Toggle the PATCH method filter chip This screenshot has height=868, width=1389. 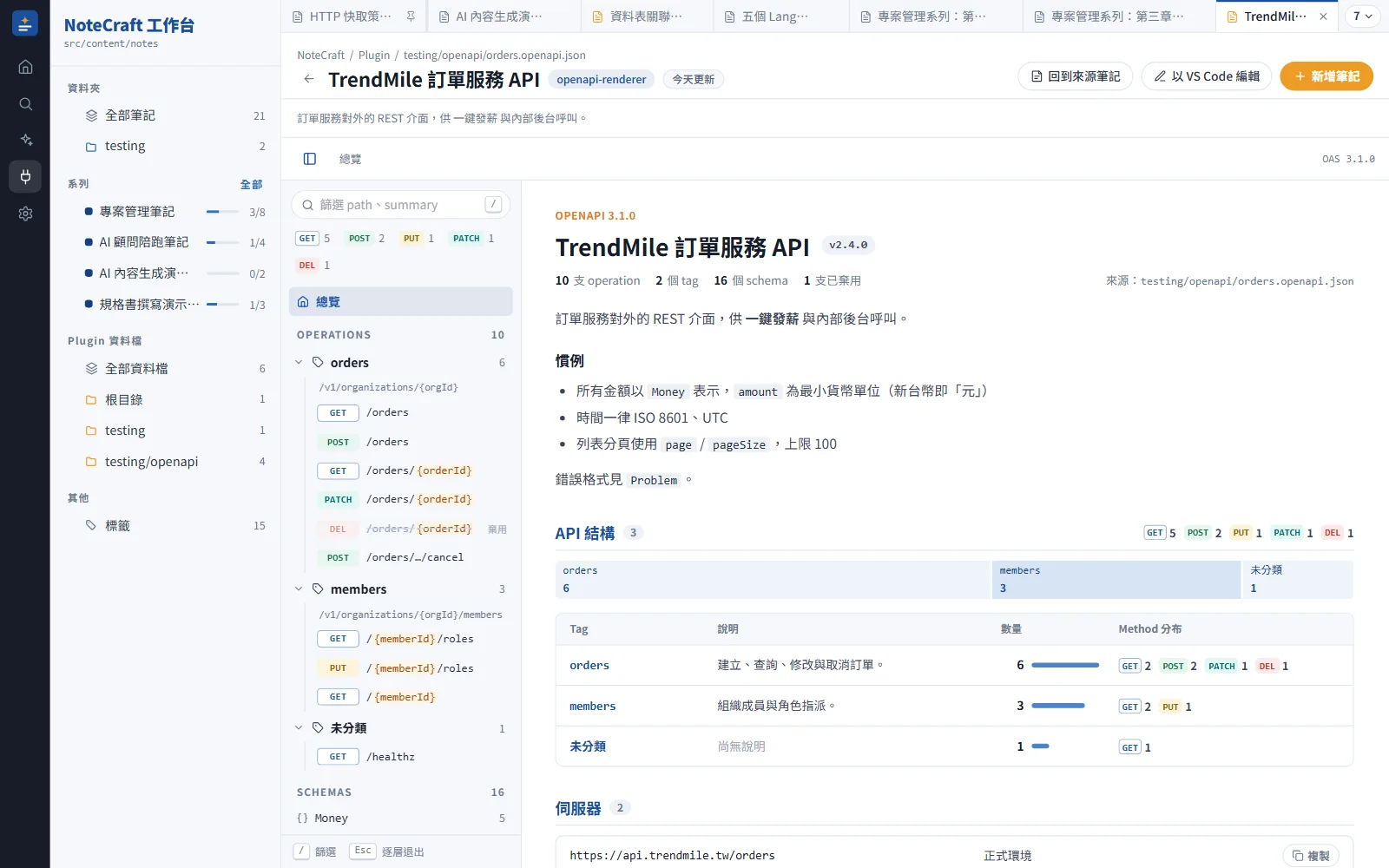pyautogui.click(x=473, y=239)
